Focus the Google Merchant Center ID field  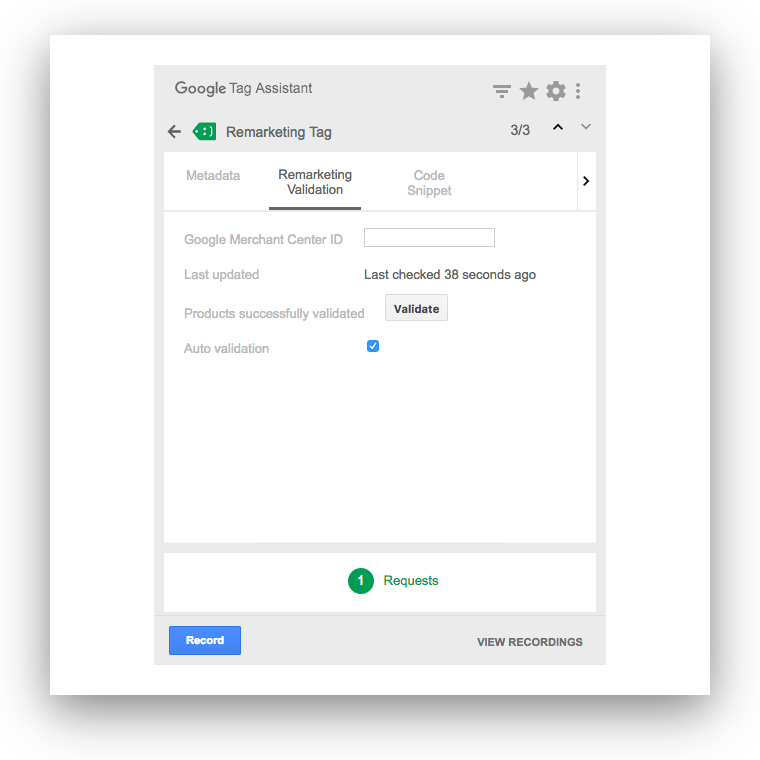click(x=429, y=238)
